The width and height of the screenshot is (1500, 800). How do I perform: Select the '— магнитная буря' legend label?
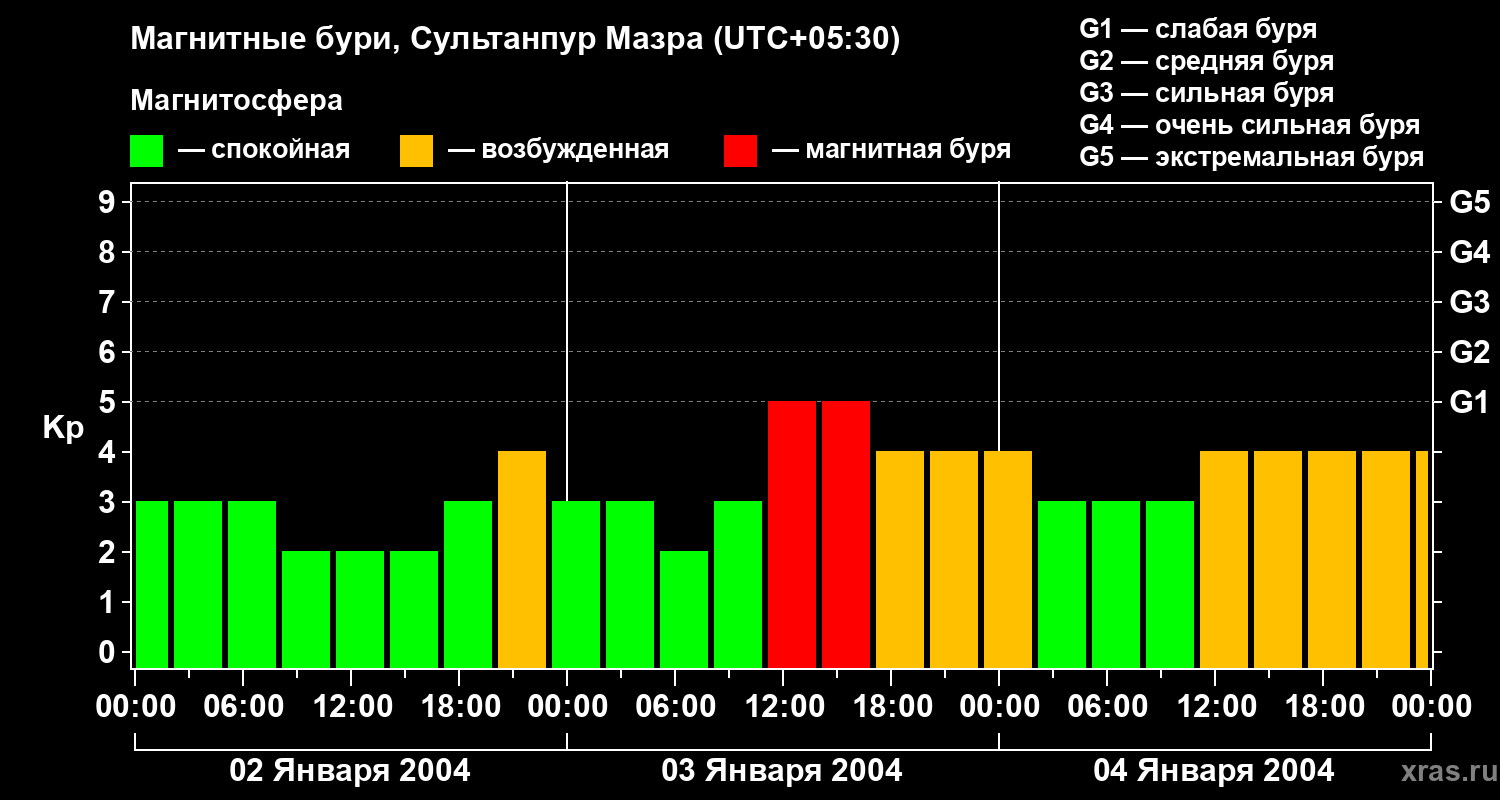(x=891, y=150)
